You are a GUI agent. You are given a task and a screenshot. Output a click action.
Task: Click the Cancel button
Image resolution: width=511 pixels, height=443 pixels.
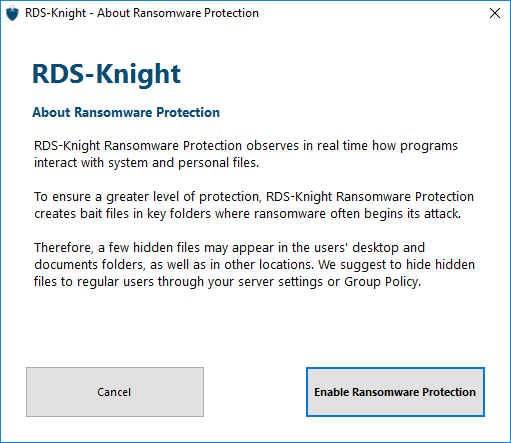click(x=115, y=392)
